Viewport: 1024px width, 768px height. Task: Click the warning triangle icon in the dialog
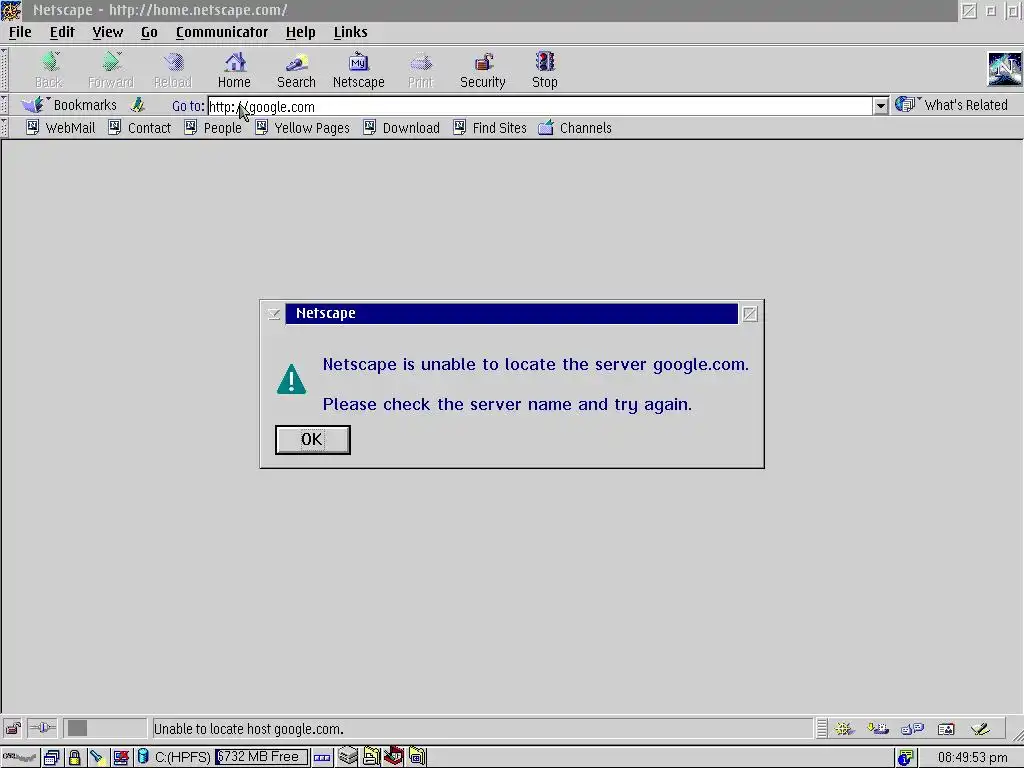291,379
